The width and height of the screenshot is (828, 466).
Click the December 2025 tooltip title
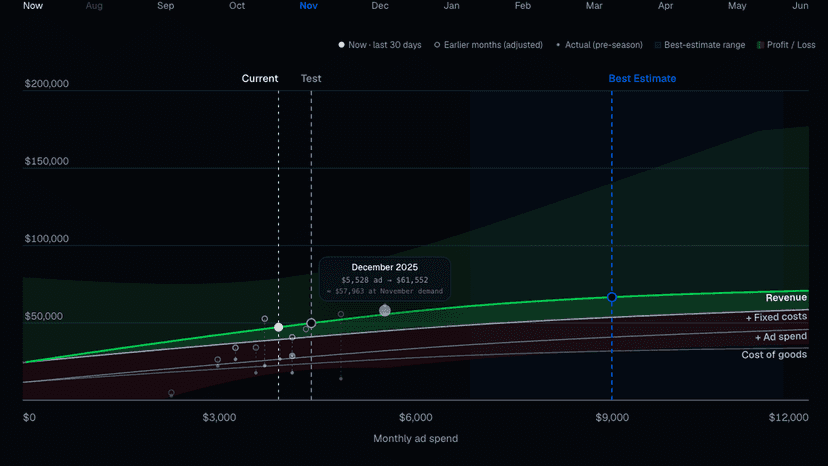click(x=384, y=267)
